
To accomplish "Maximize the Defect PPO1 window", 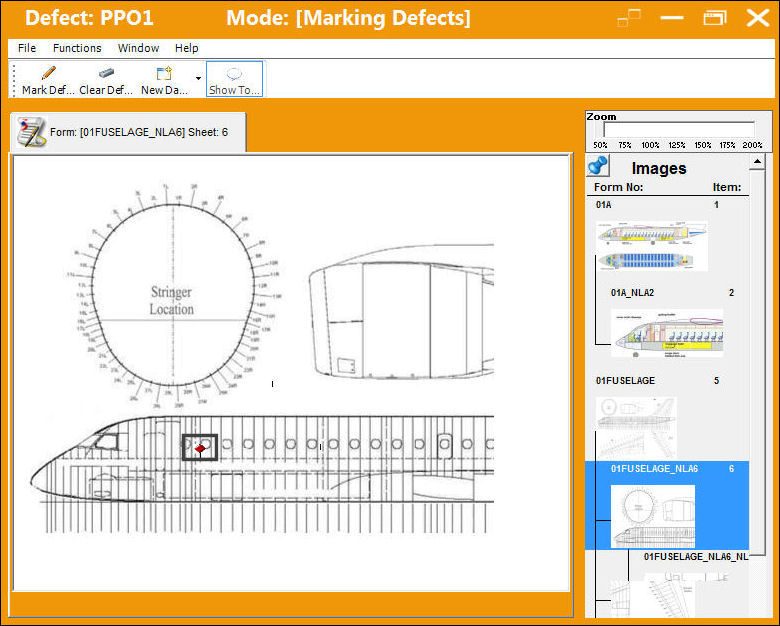I will [x=715, y=18].
